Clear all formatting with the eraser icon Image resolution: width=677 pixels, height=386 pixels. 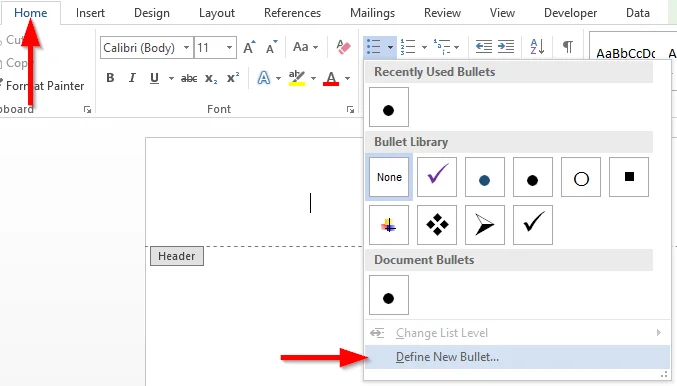[x=343, y=47]
